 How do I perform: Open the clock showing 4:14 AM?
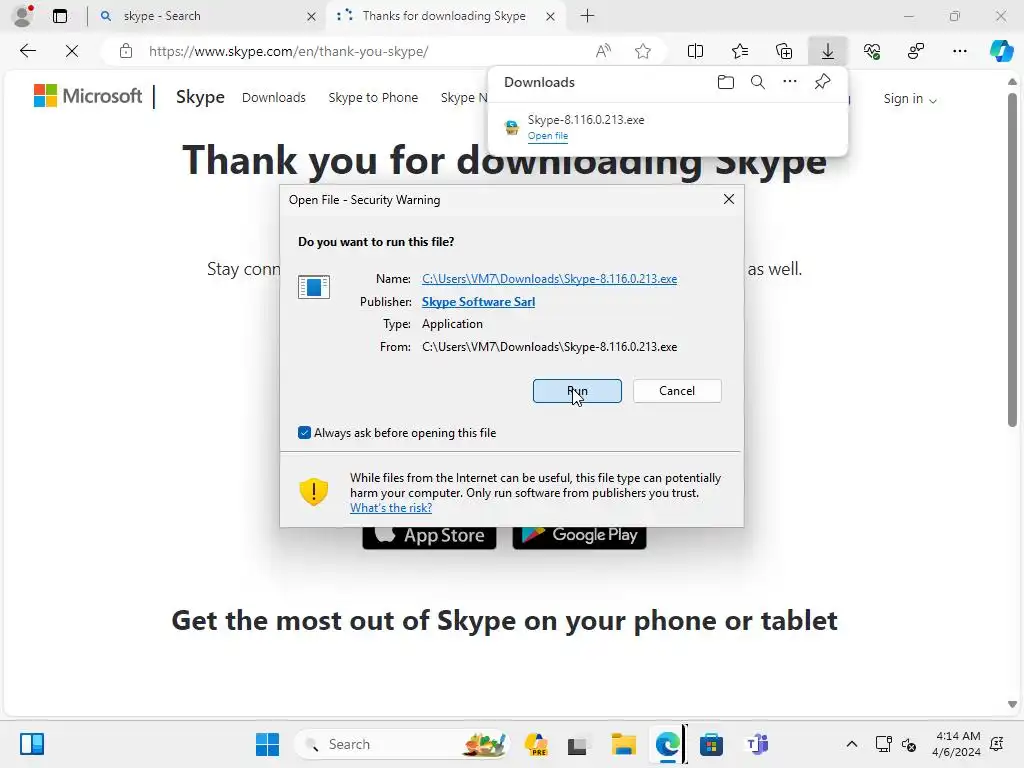tap(958, 744)
